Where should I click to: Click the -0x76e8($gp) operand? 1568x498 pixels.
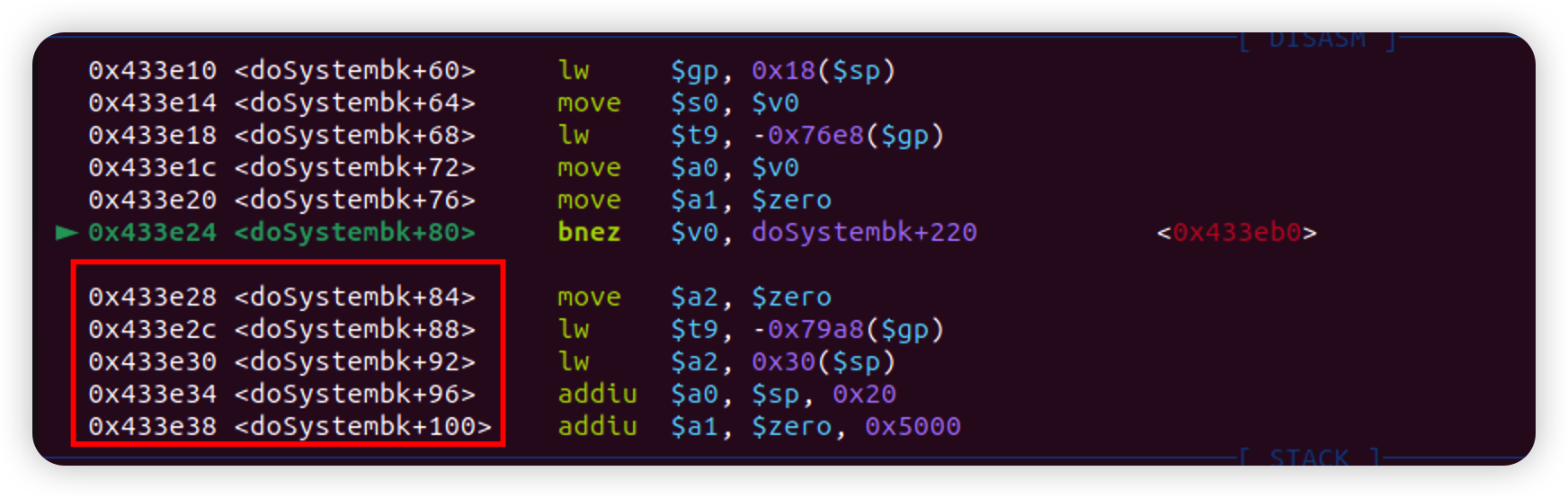(x=848, y=136)
